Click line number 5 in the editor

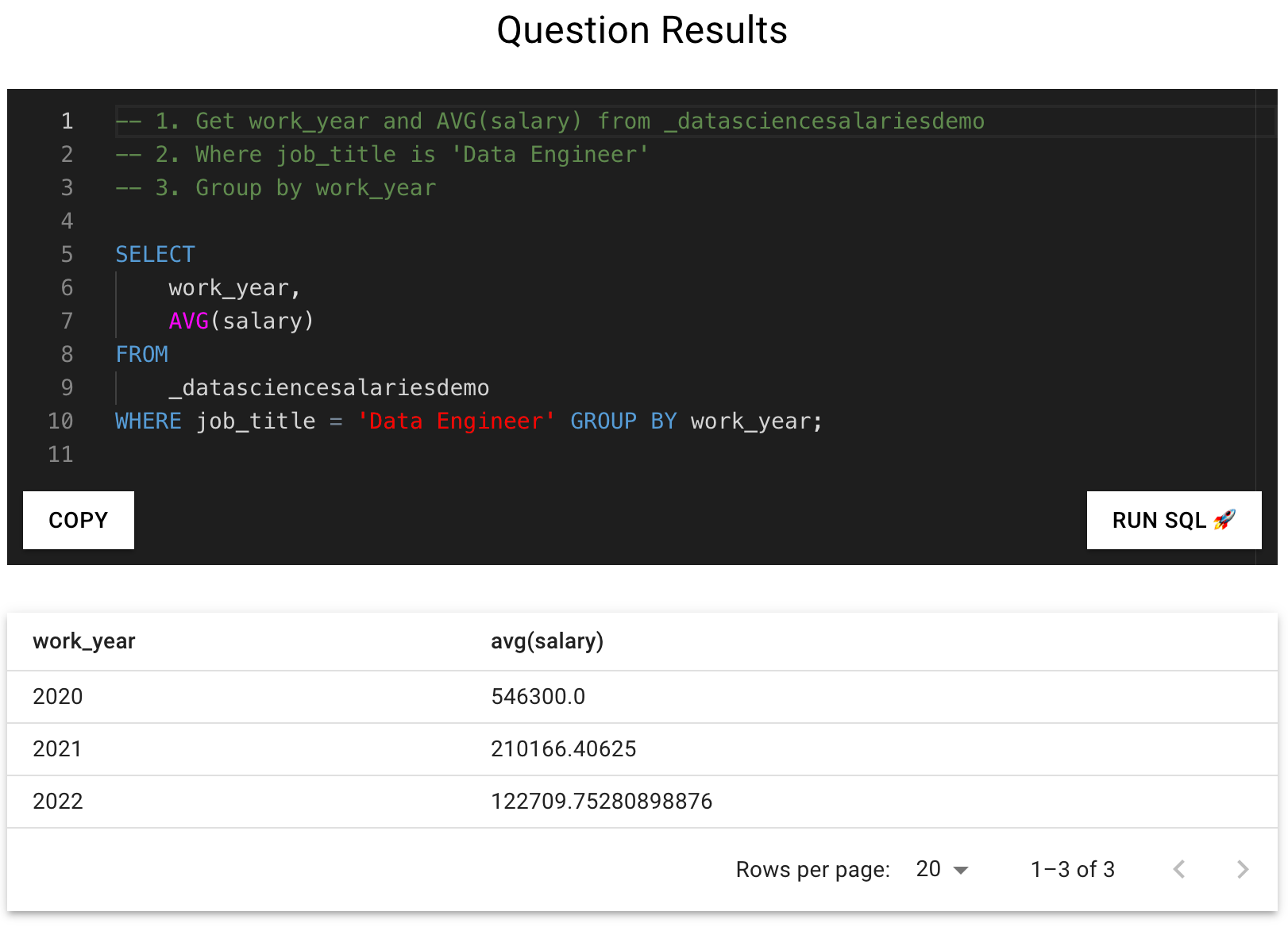click(67, 254)
